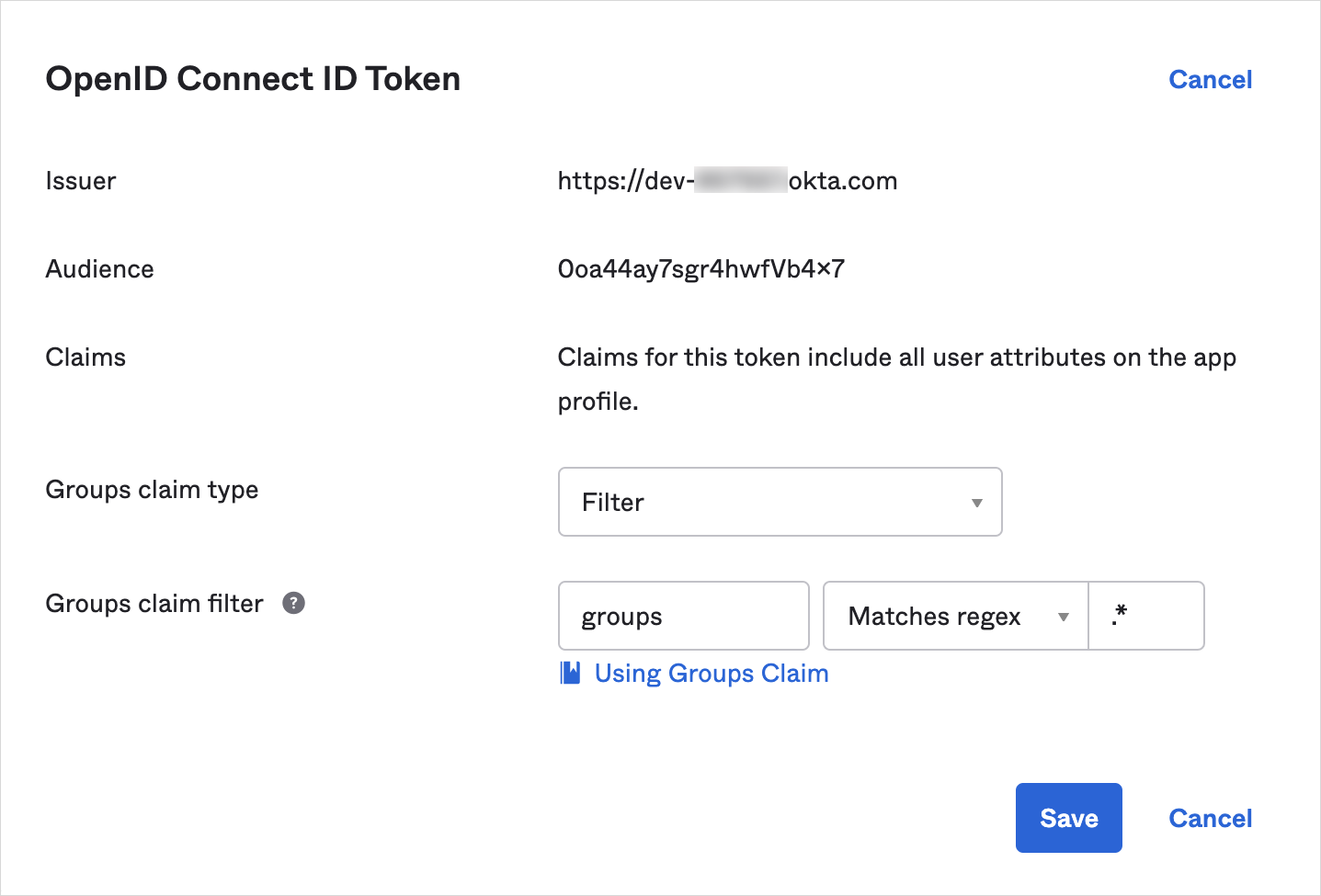This screenshot has height=896, width=1321.
Task: Click the arrow next to Matches regex
Action: pos(1064,617)
